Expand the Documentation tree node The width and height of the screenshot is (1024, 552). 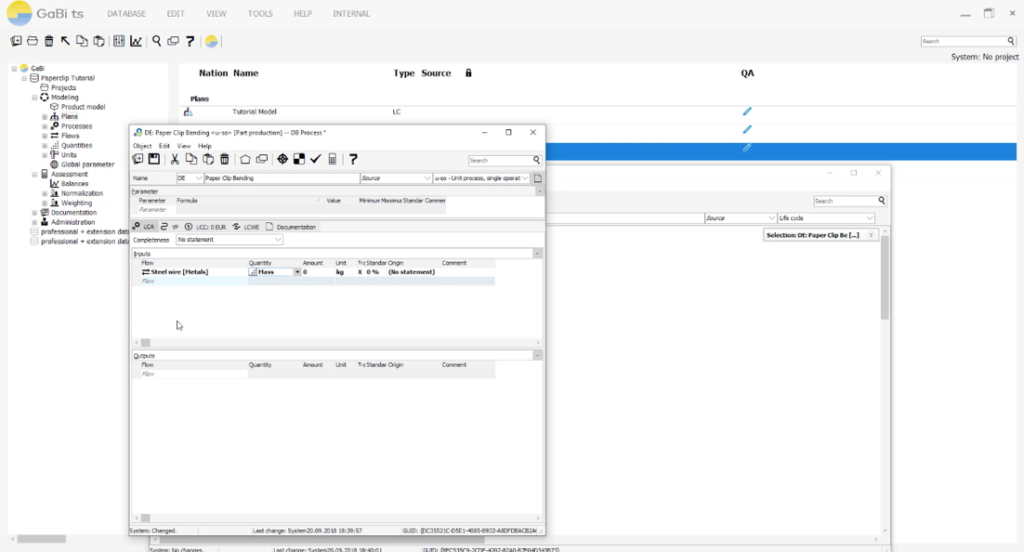(35, 213)
